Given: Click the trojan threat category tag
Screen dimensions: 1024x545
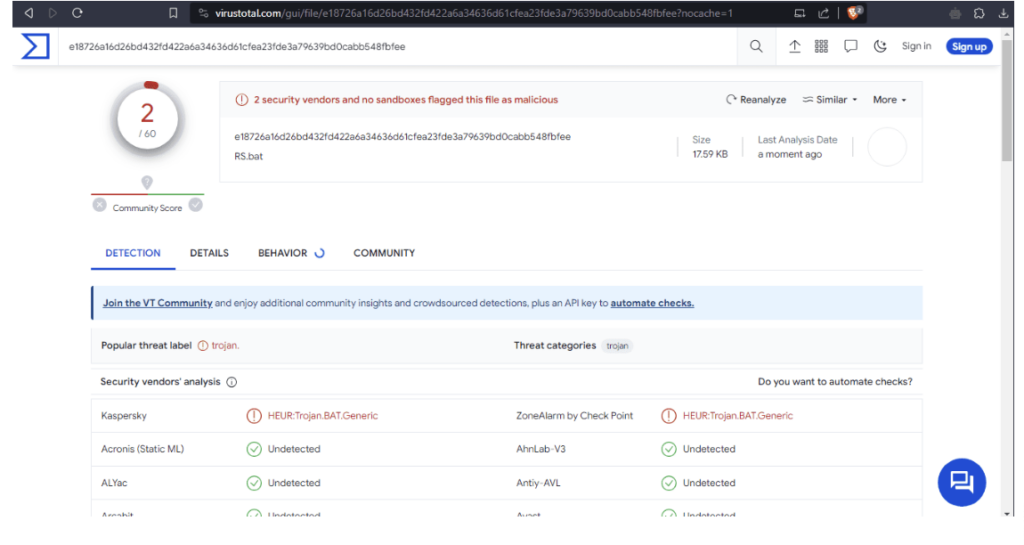Looking at the screenshot, I should (617, 346).
